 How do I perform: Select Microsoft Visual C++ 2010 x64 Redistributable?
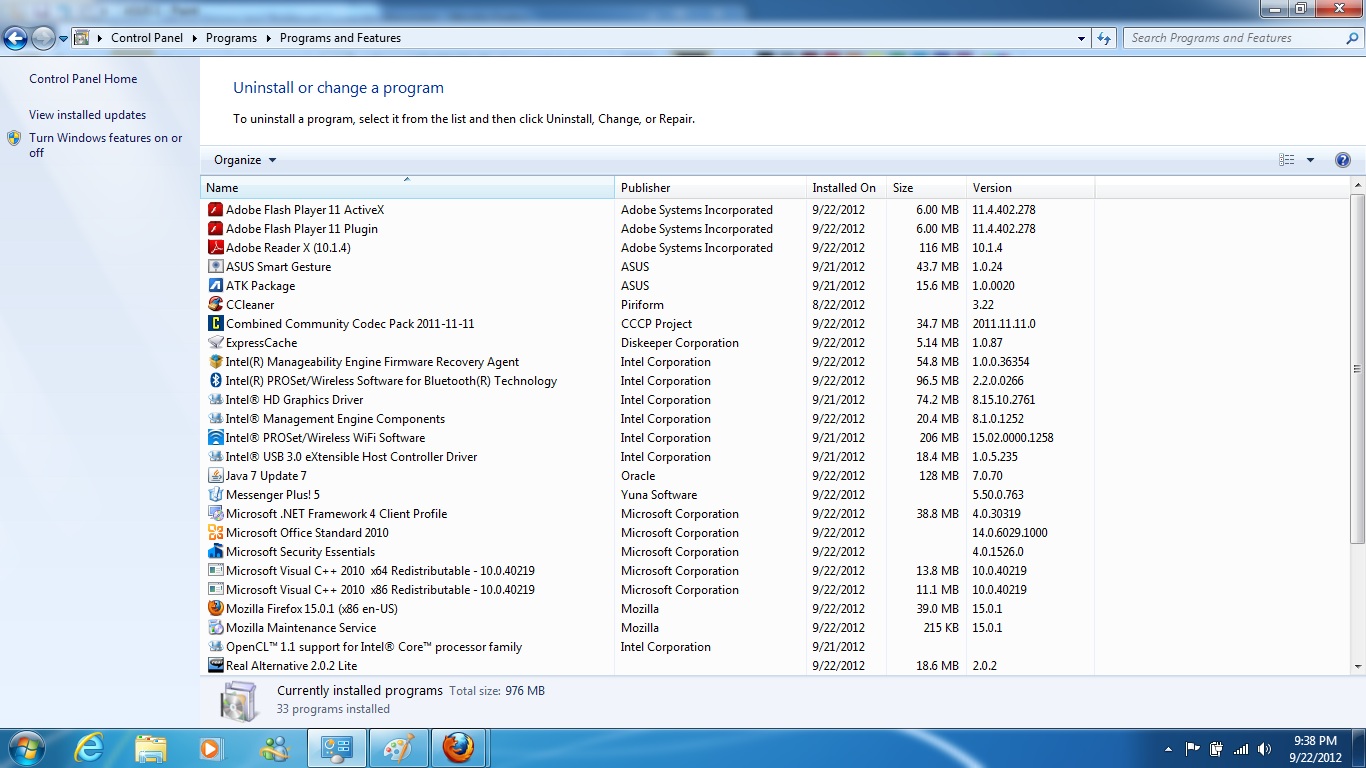(647, 571)
